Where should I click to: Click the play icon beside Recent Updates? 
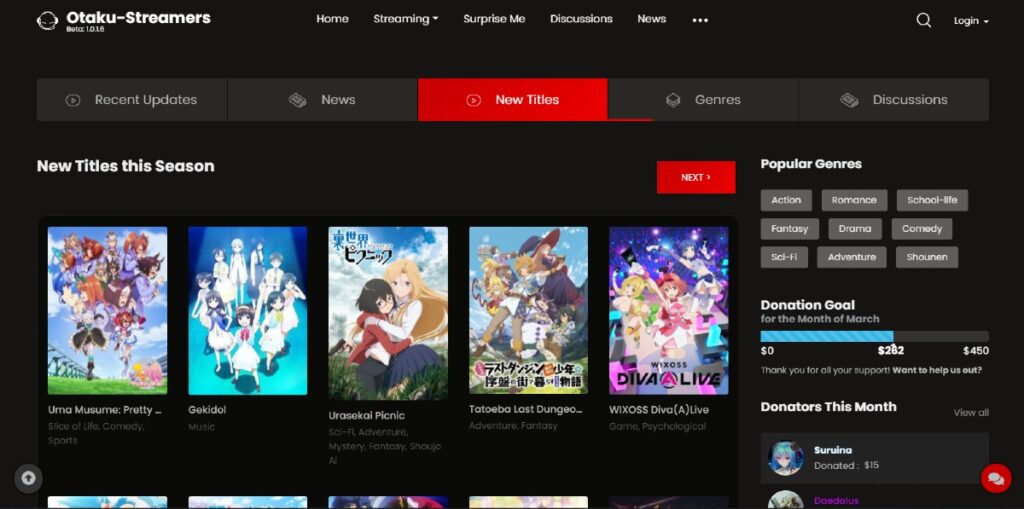(x=73, y=100)
